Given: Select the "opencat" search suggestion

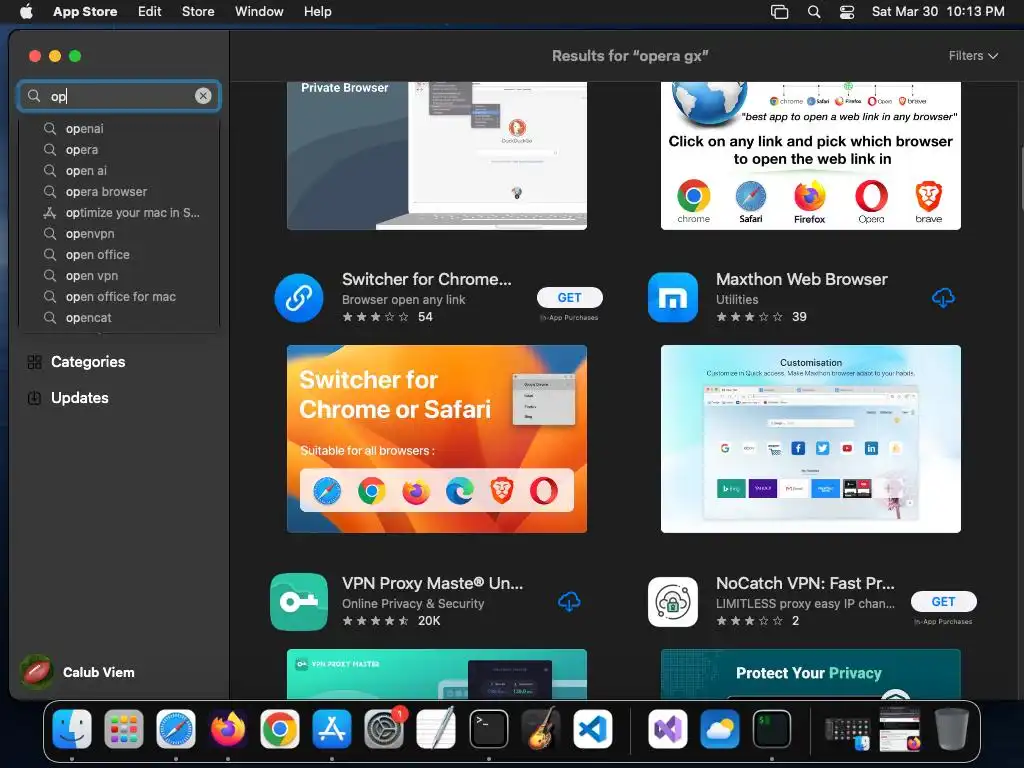Looking at the screenshot, I should (x=119, y=317).
